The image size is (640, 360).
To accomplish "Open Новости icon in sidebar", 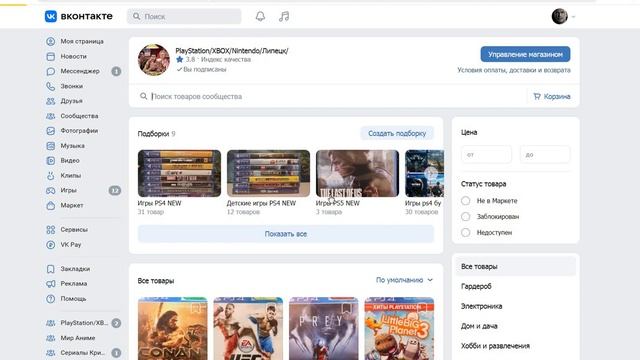I will 51,56.
